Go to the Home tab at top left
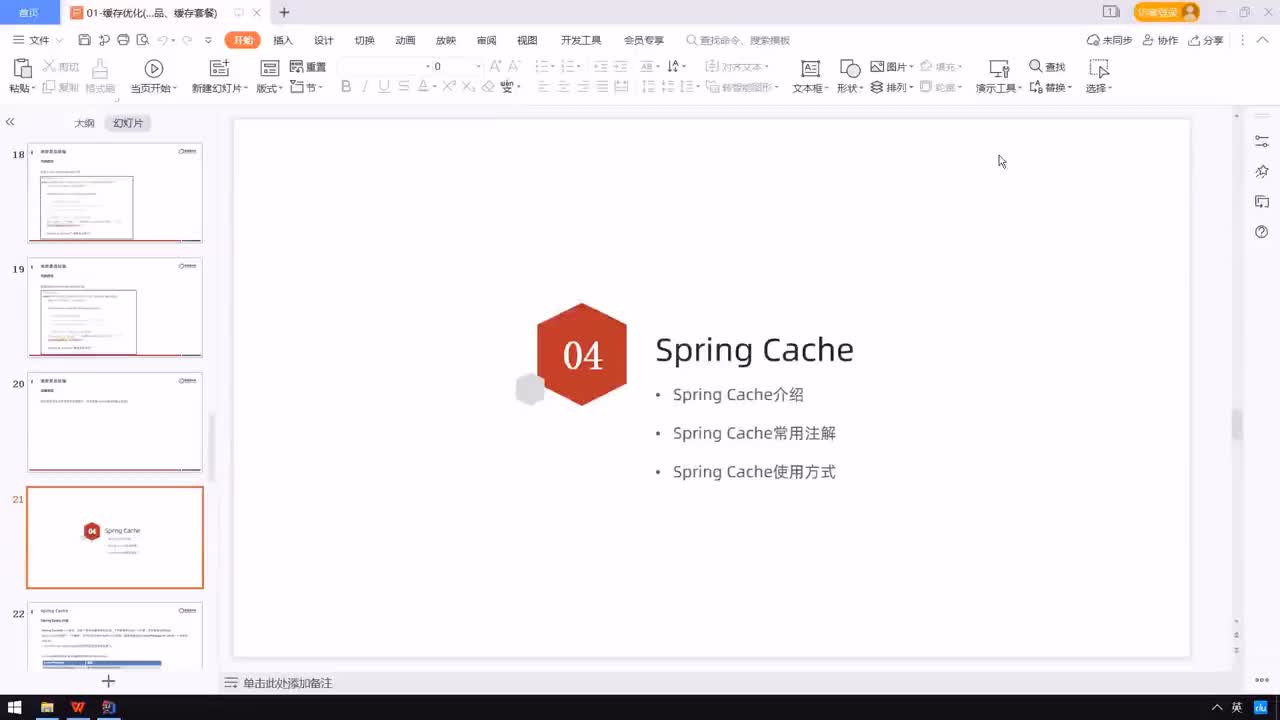This screenshot has width=1280, height=720. [29, 12]
